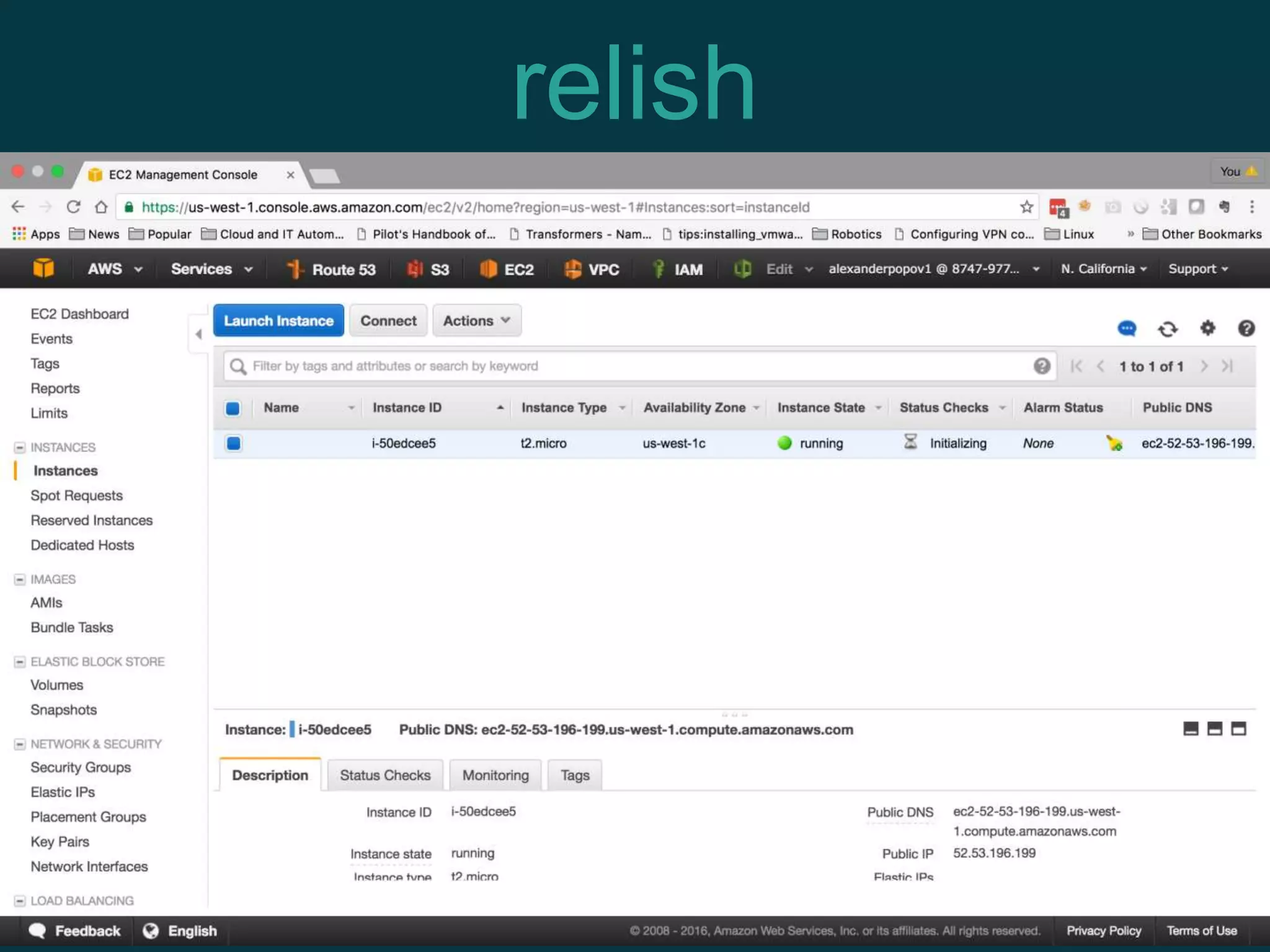Open the Services dropdown menu

tap(211, 269)
